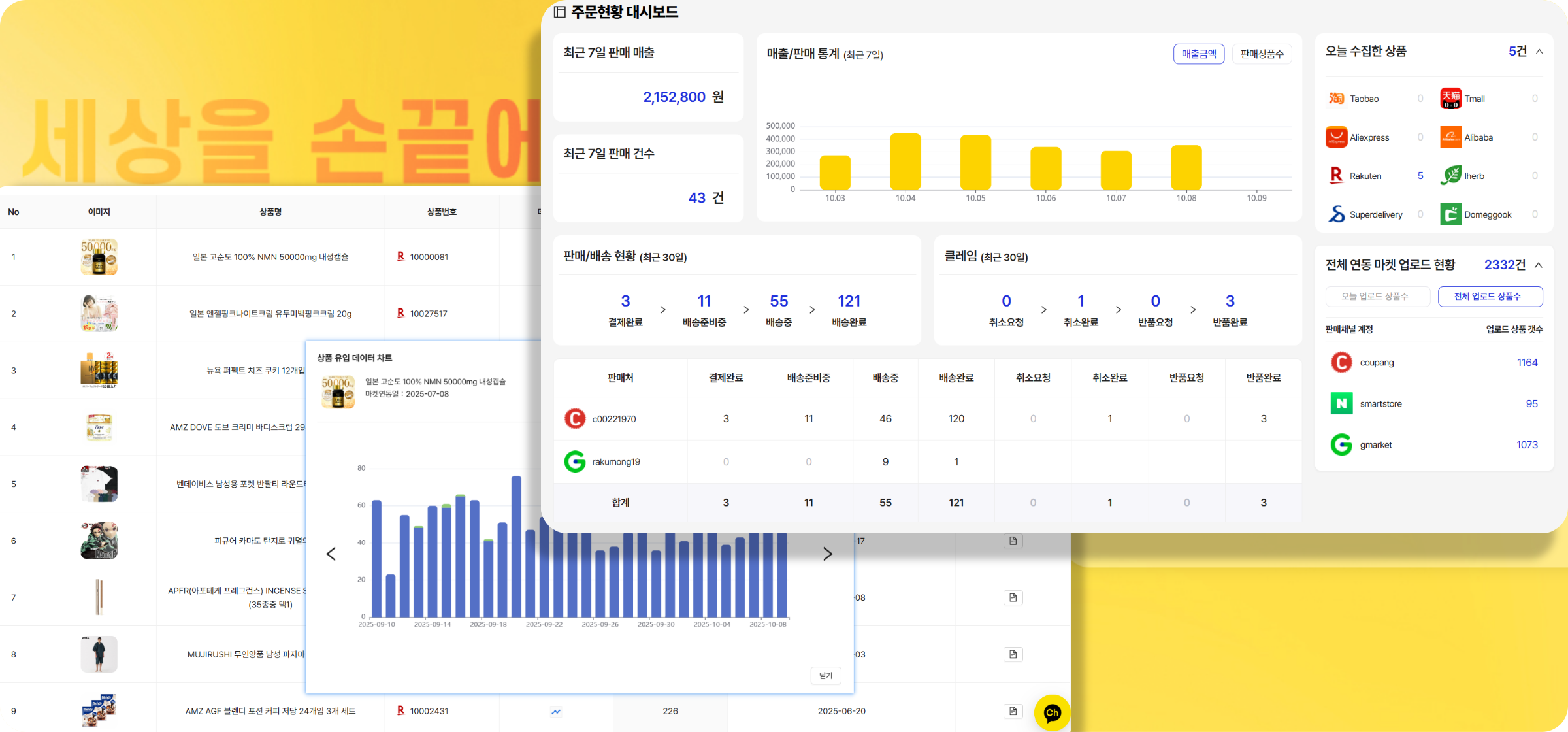Click the Dove body scrub product thumbnail
Viewport: 1568px width, 732px height.
point(99,427)
